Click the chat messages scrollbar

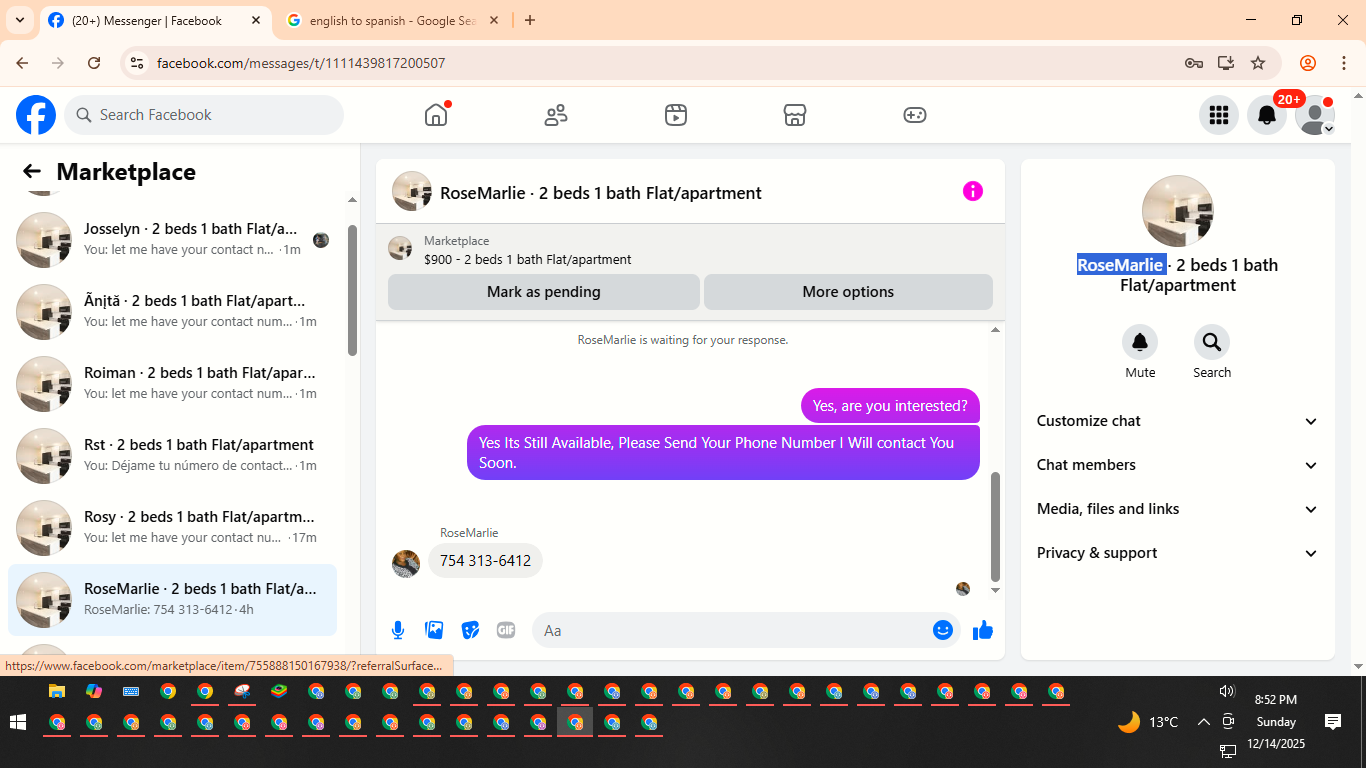[x=995, y=527]
